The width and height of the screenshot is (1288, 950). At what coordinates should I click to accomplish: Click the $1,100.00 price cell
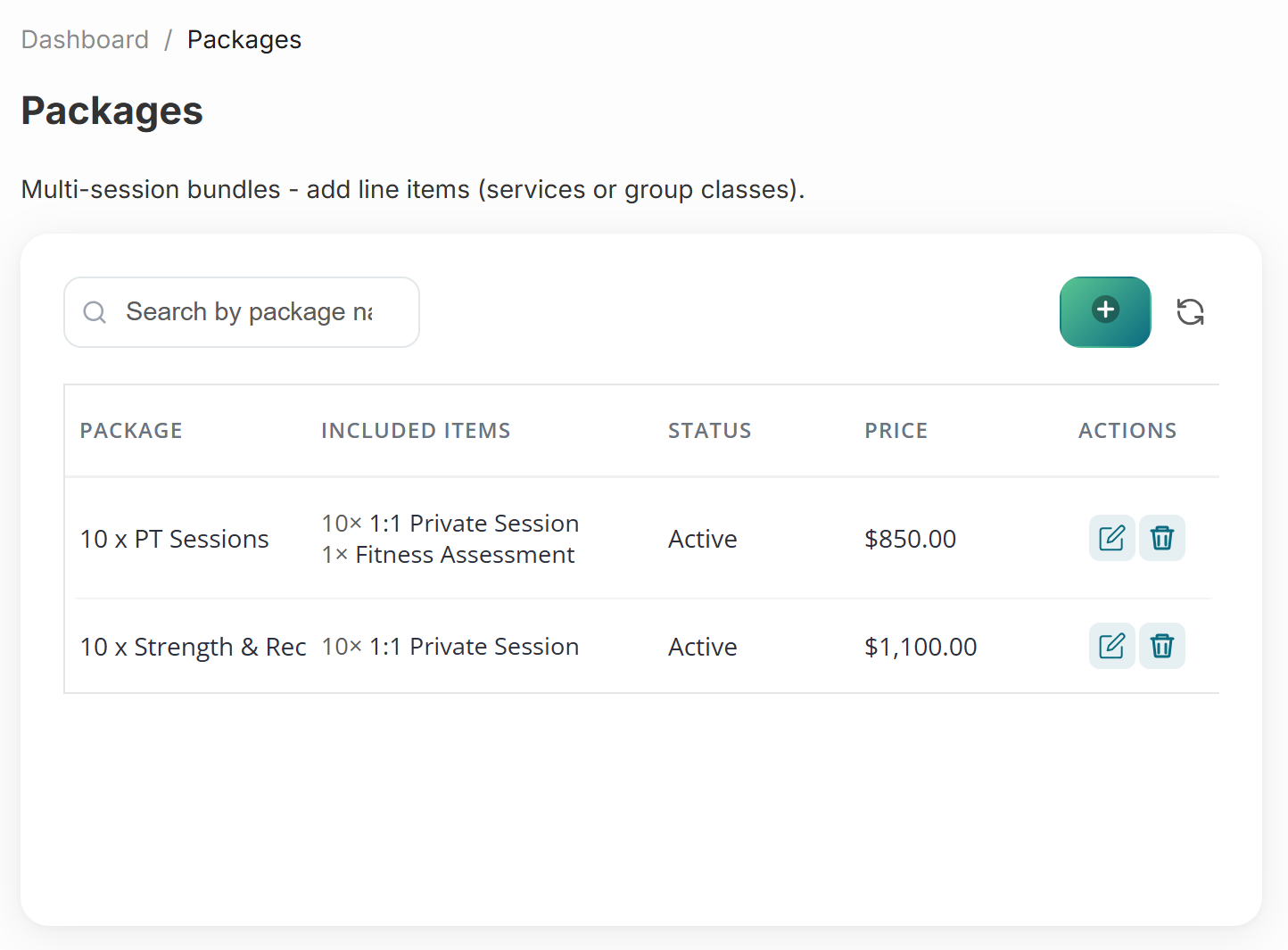(921, 647)
